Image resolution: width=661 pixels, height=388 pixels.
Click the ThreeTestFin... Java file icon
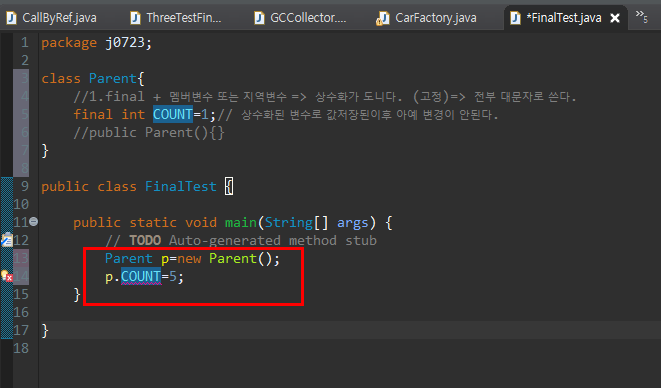pyautogui.click(x=135, y=18)
